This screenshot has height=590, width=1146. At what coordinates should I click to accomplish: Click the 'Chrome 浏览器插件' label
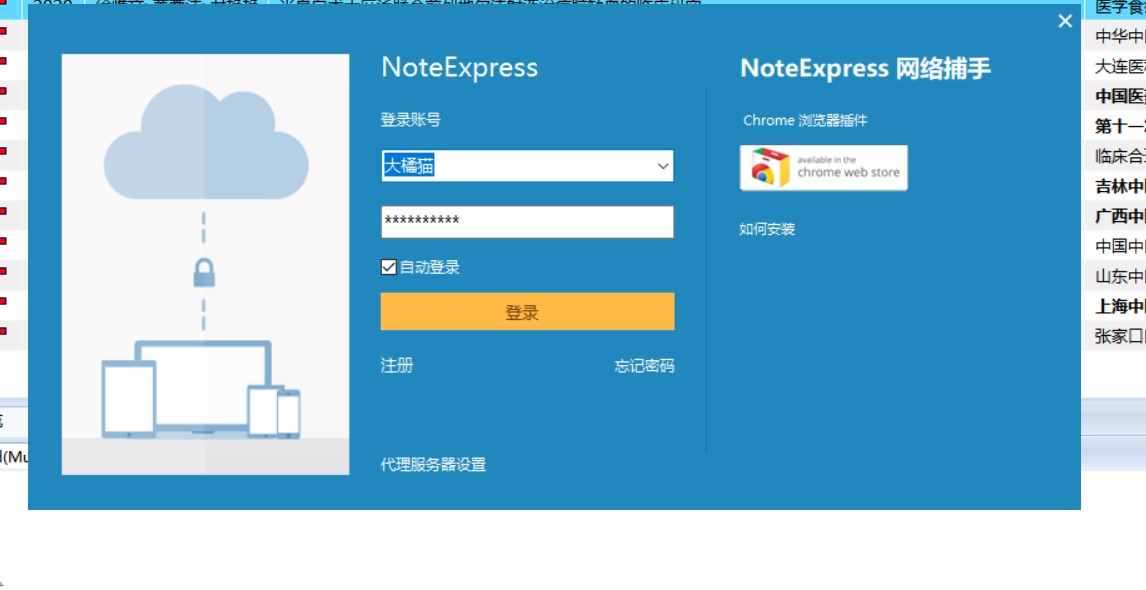[x=805, y=121]
